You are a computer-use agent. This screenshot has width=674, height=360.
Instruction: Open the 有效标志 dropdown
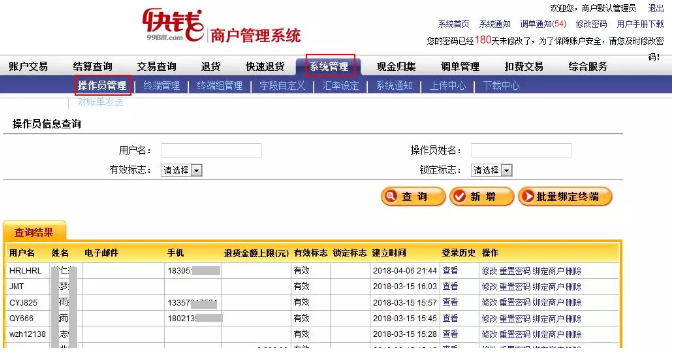point(181,170)
